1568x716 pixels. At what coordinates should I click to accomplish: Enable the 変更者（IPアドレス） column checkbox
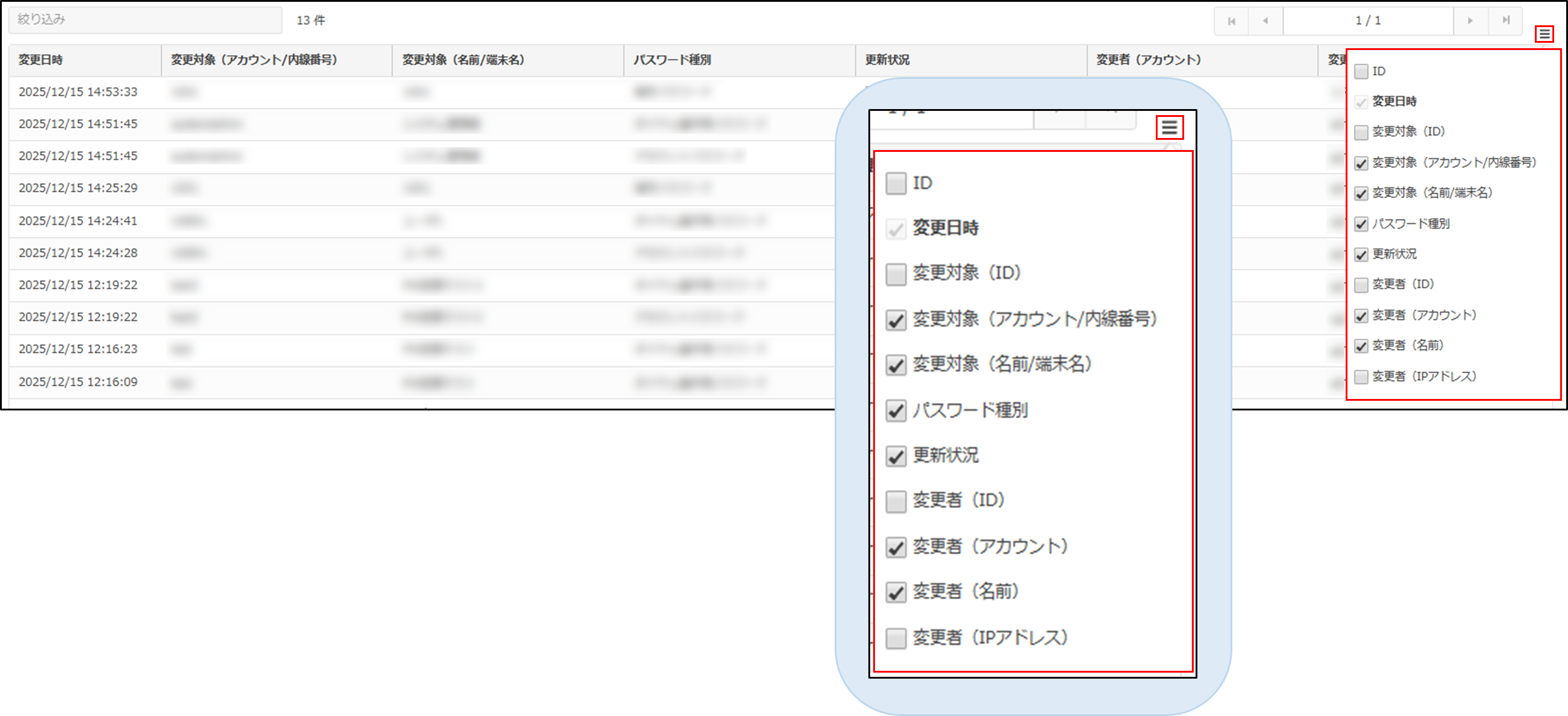point(1361,377)
